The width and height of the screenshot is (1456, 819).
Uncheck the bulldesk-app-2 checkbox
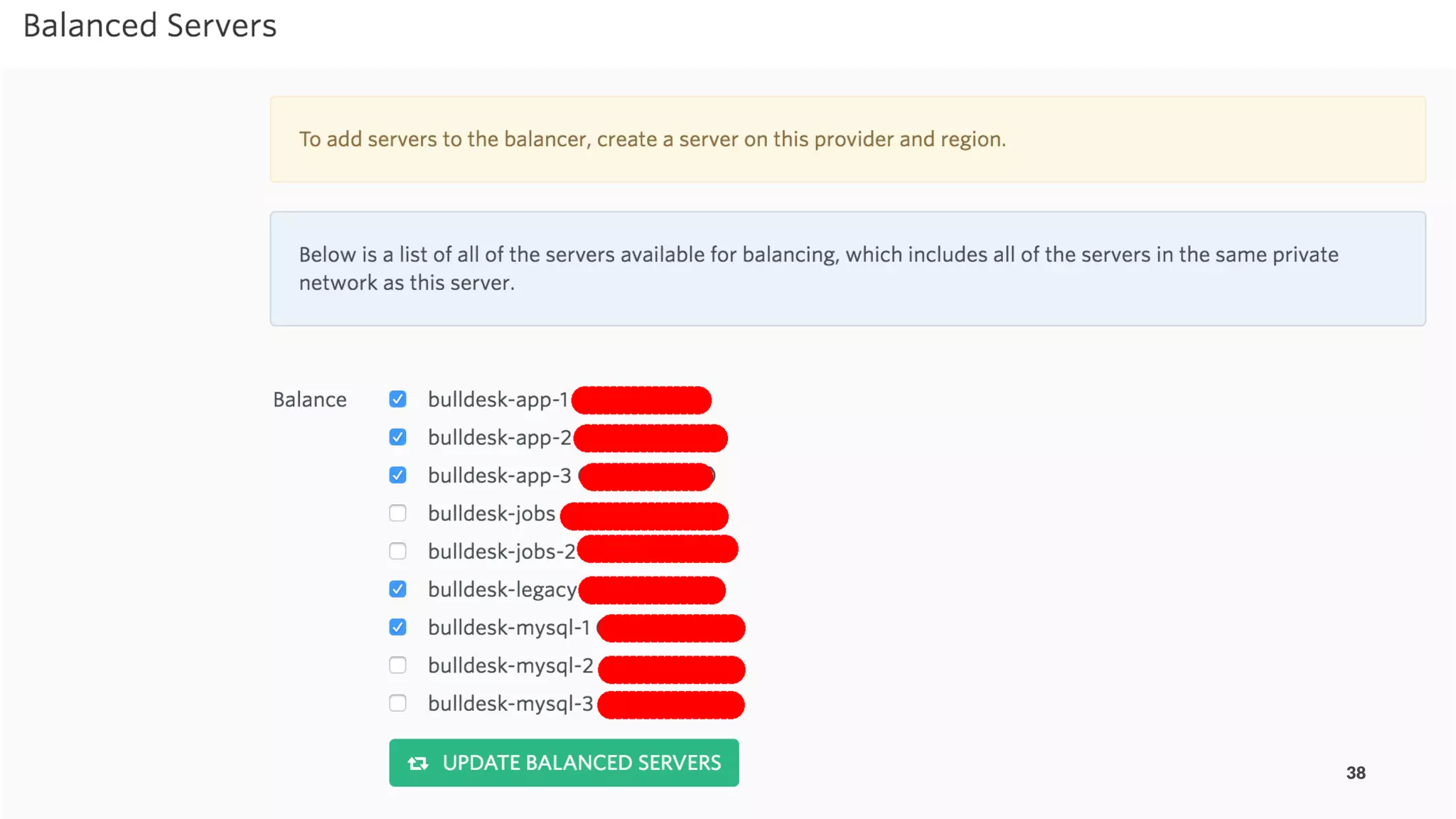[x=397, y=437]
